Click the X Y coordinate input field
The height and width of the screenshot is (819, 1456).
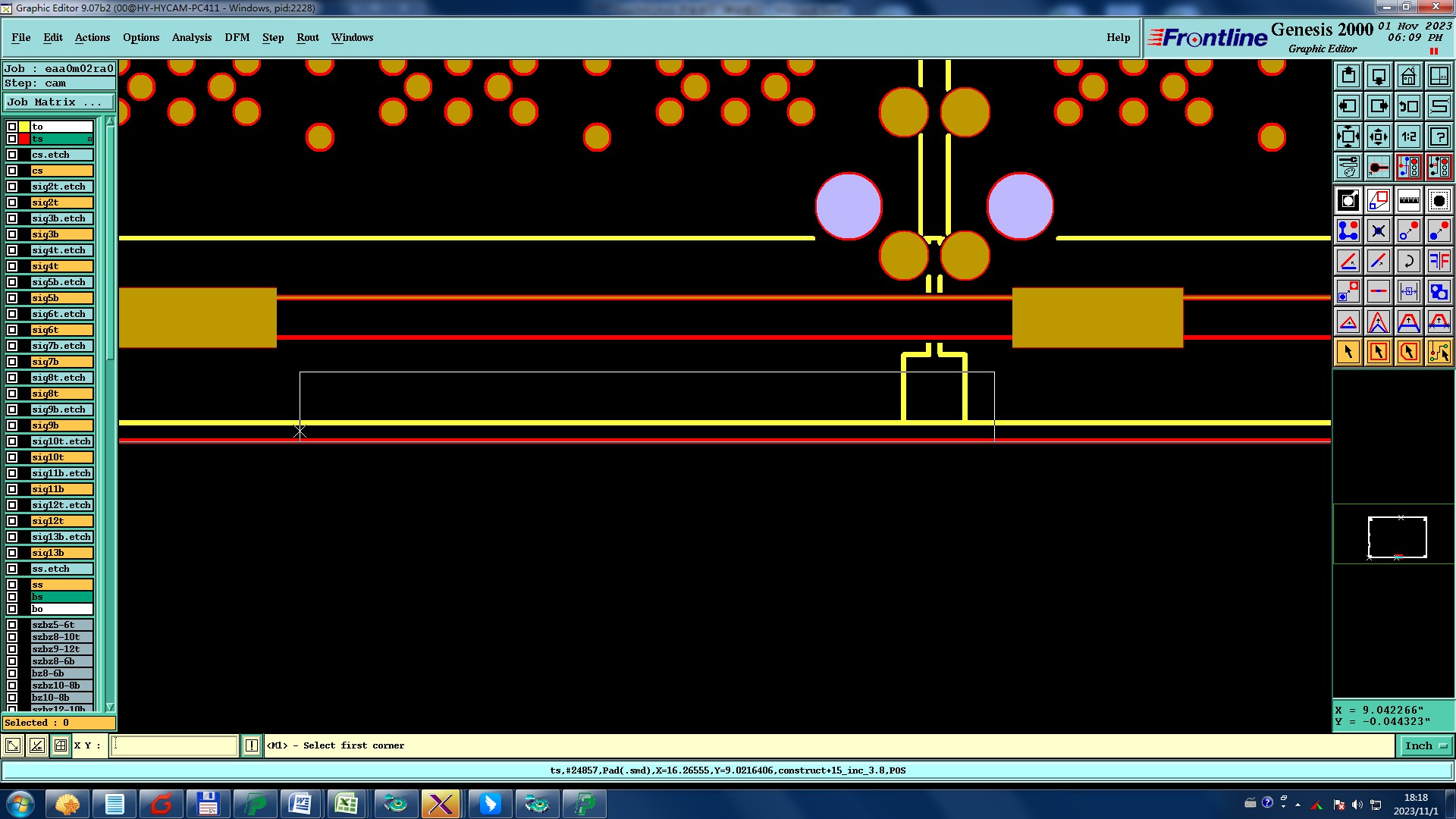pyautogui.click(x=174, y=745)
